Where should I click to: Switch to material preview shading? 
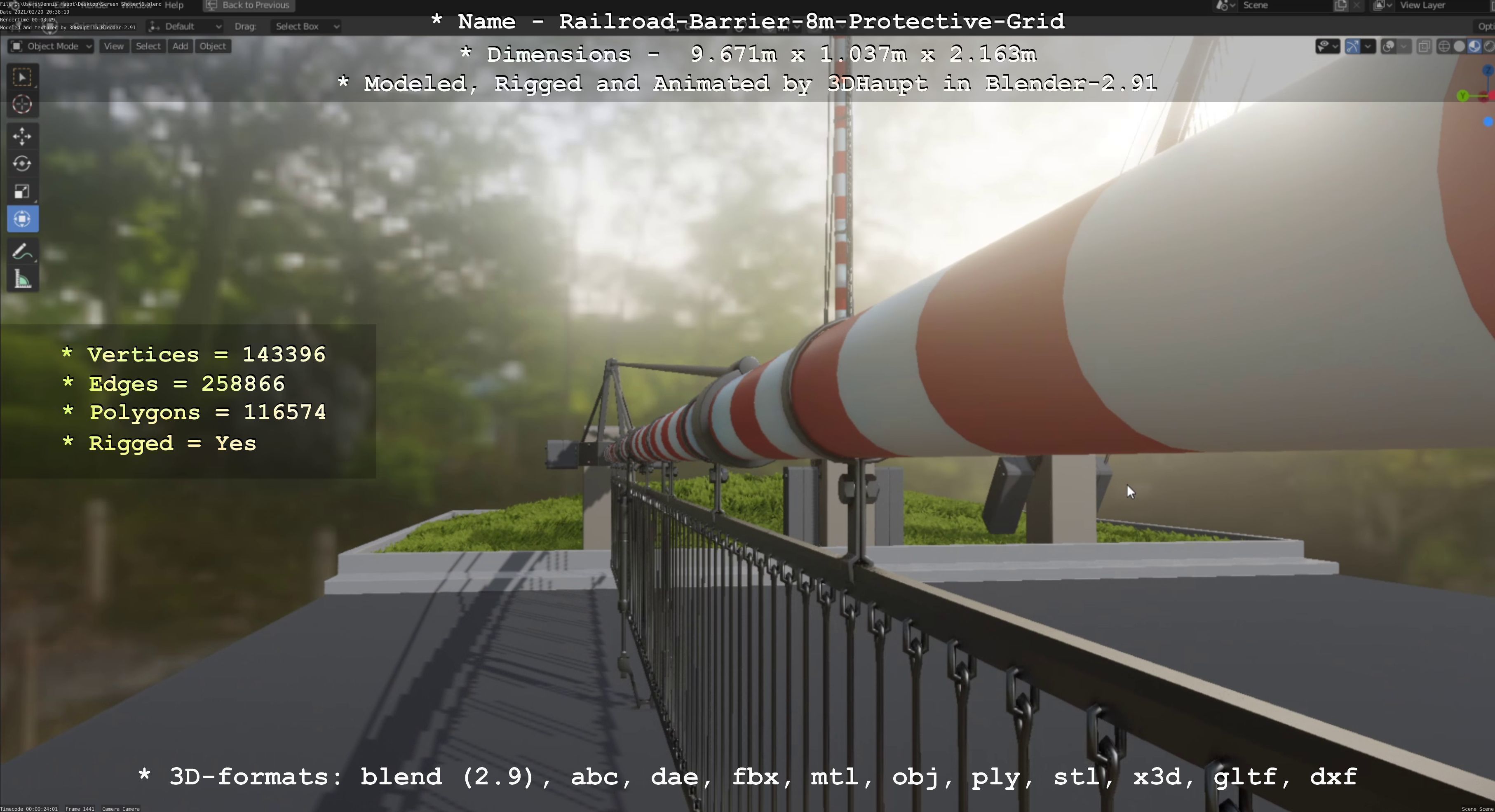1474,47
